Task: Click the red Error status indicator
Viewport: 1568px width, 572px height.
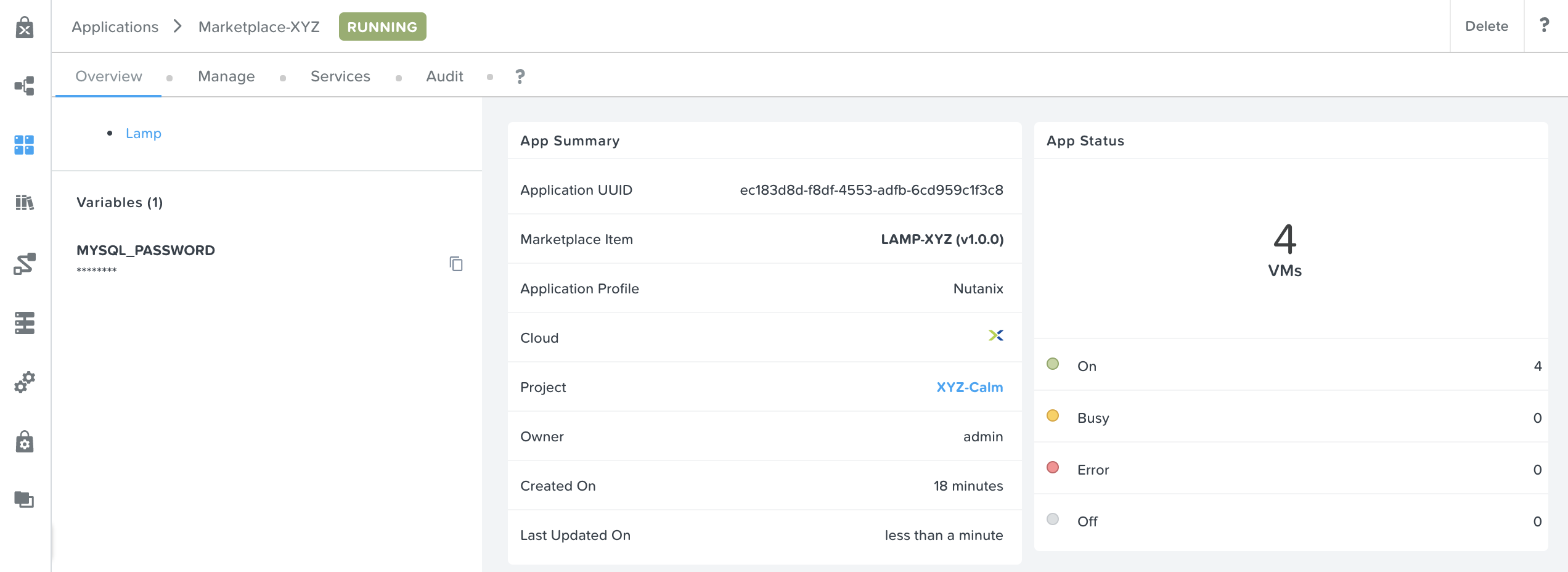Action: coord(1053,467)
